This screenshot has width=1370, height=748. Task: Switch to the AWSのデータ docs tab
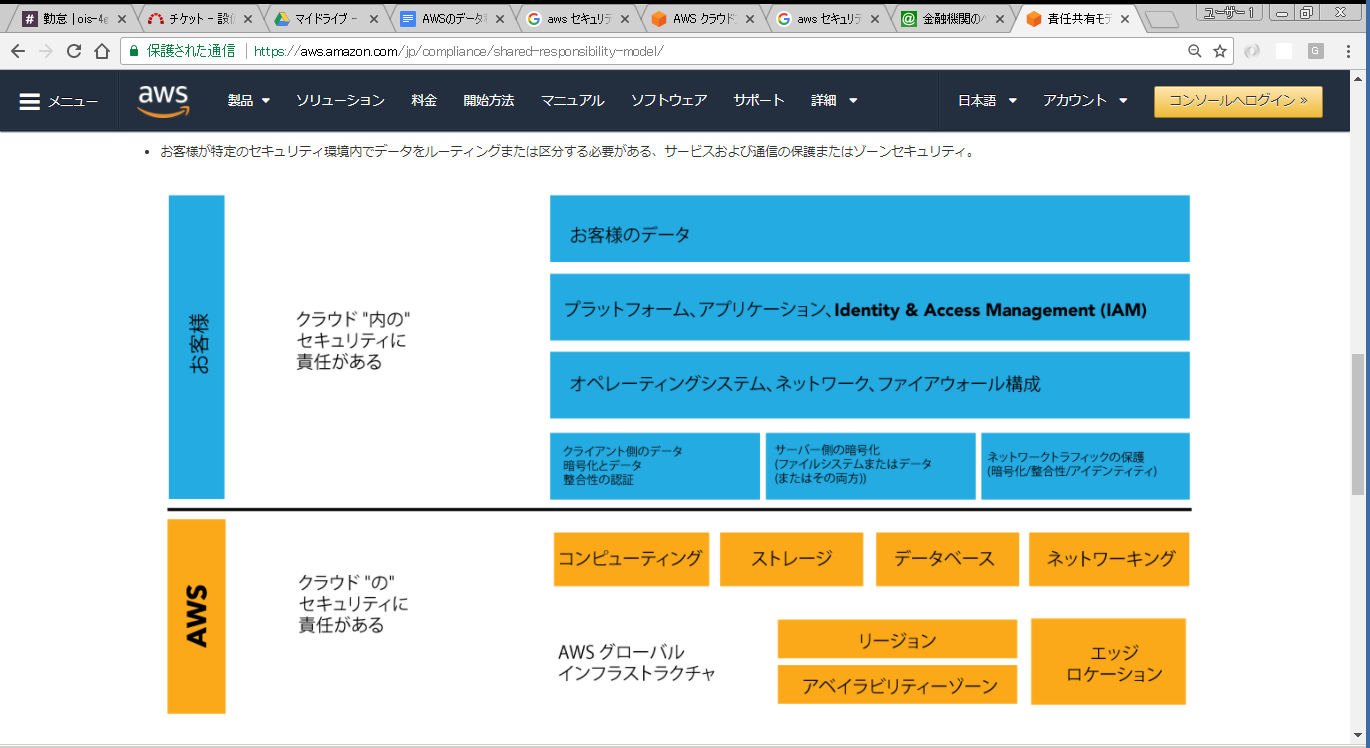pyautogui.click(x=448, y=19)
